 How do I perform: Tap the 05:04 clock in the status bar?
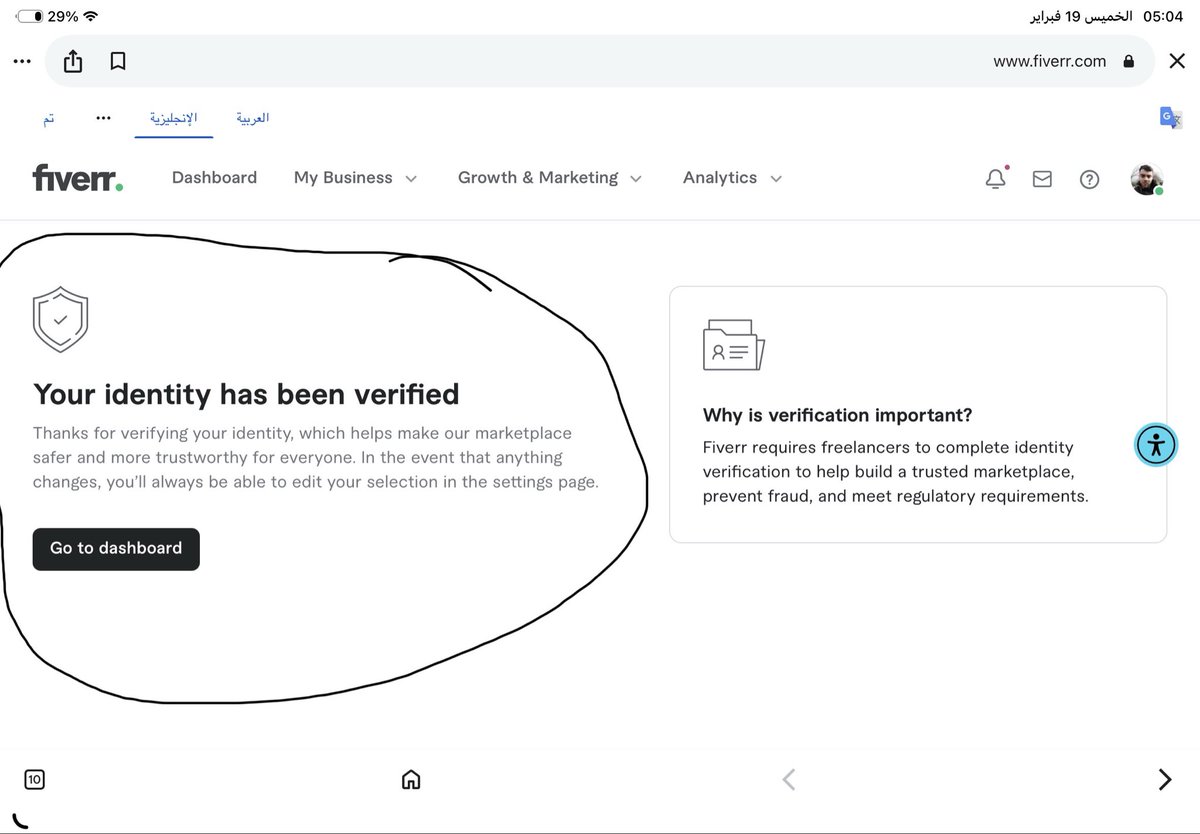1163,16
